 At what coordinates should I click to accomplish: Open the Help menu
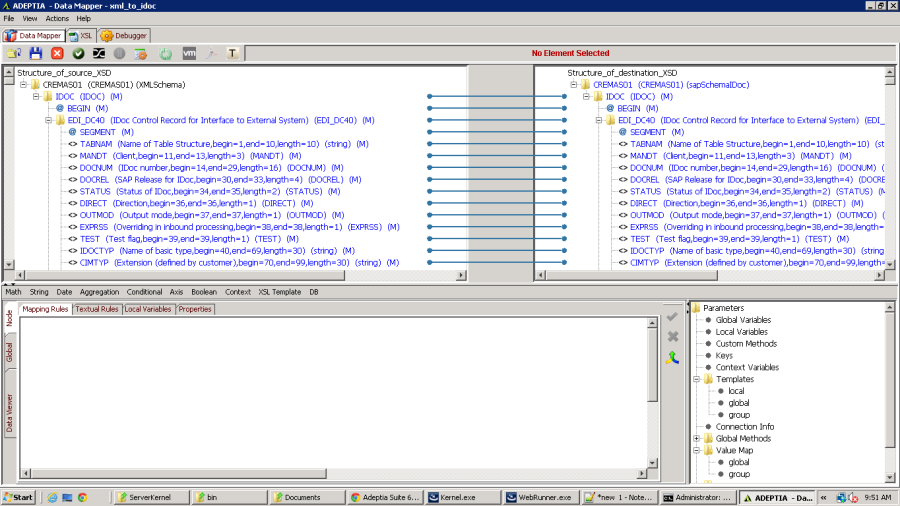point(83,18)
